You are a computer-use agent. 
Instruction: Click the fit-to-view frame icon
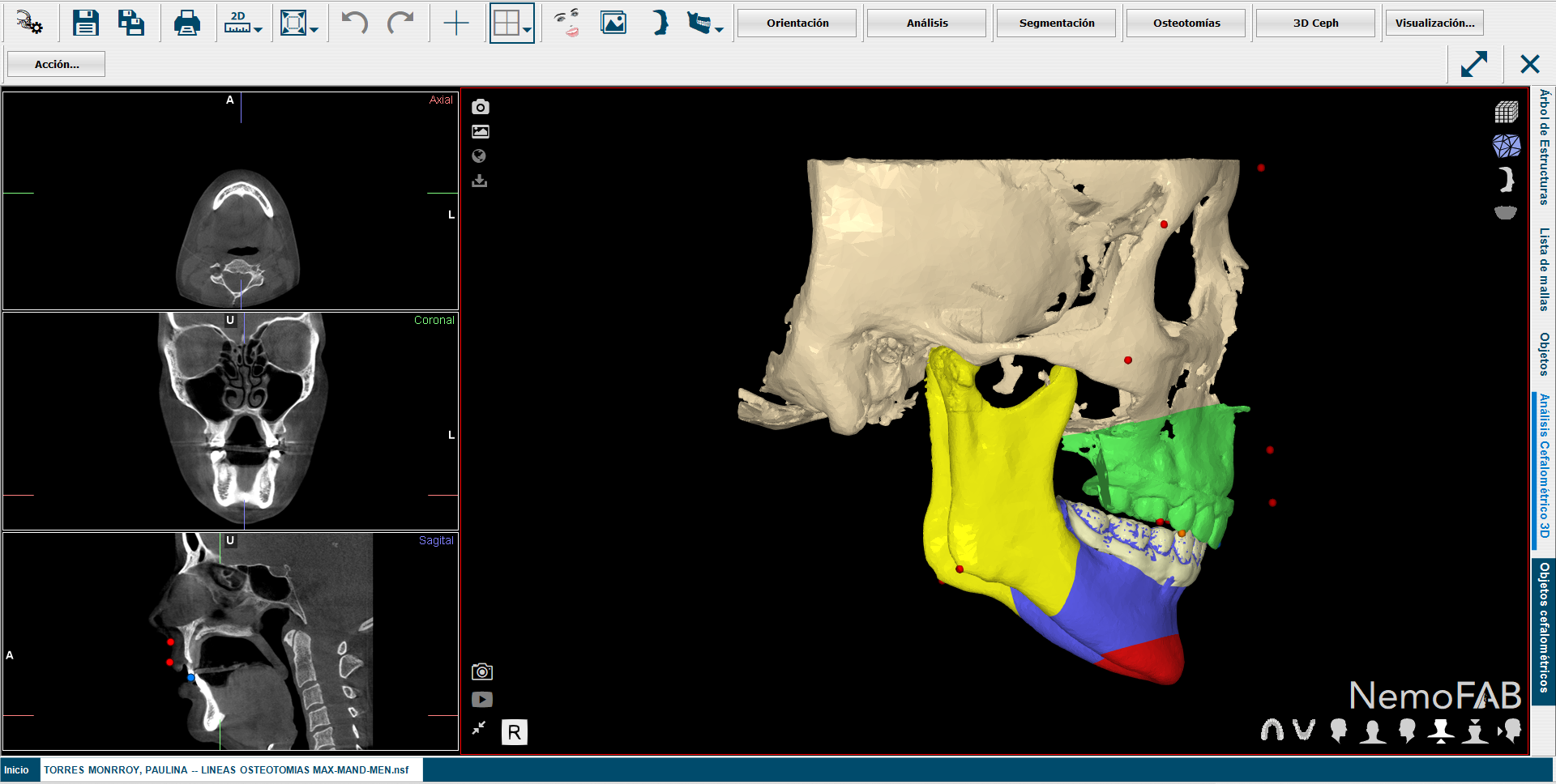[x=293, y=23]
